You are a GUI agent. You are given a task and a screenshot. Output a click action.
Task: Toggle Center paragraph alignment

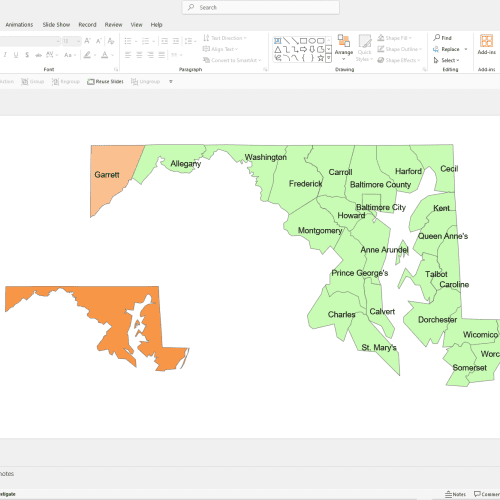[x=139, y=55]
